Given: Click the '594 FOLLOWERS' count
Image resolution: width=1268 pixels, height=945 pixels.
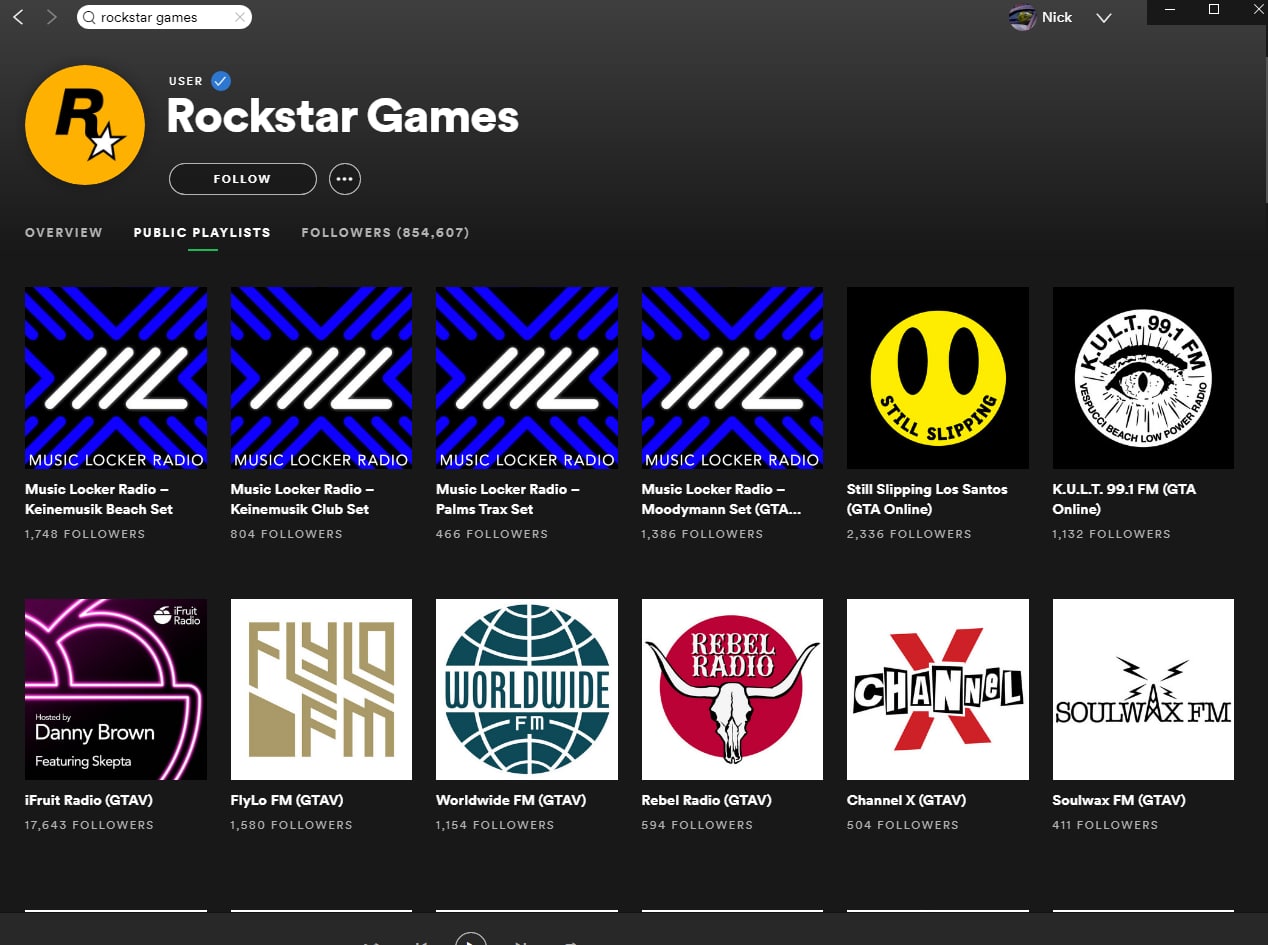Looking at the screenshot, I should tap(698, 825).
